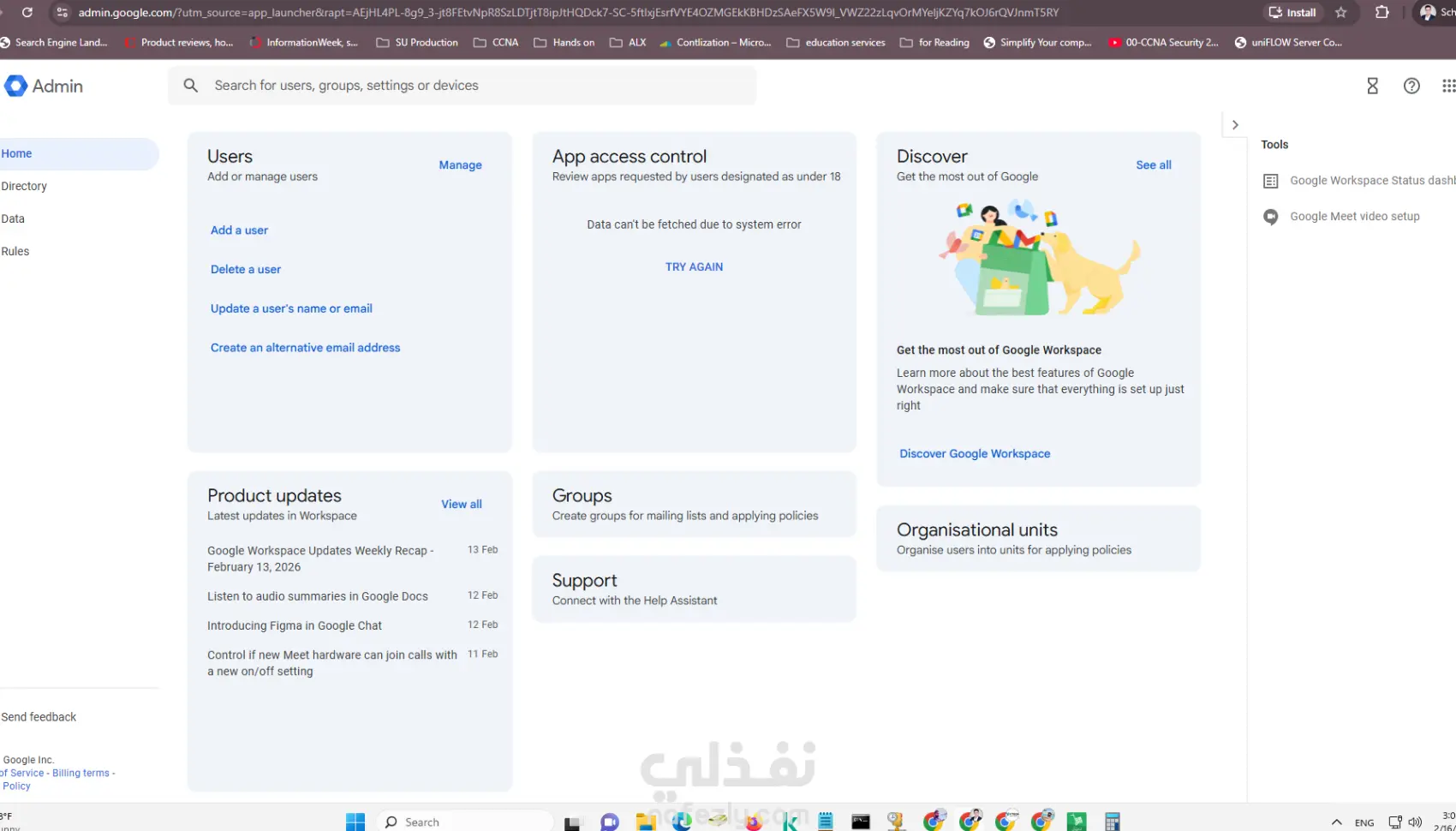Viewport: 1456px width, 831px height.
Task: Open the Billing terms link
Action: (81, 773)
